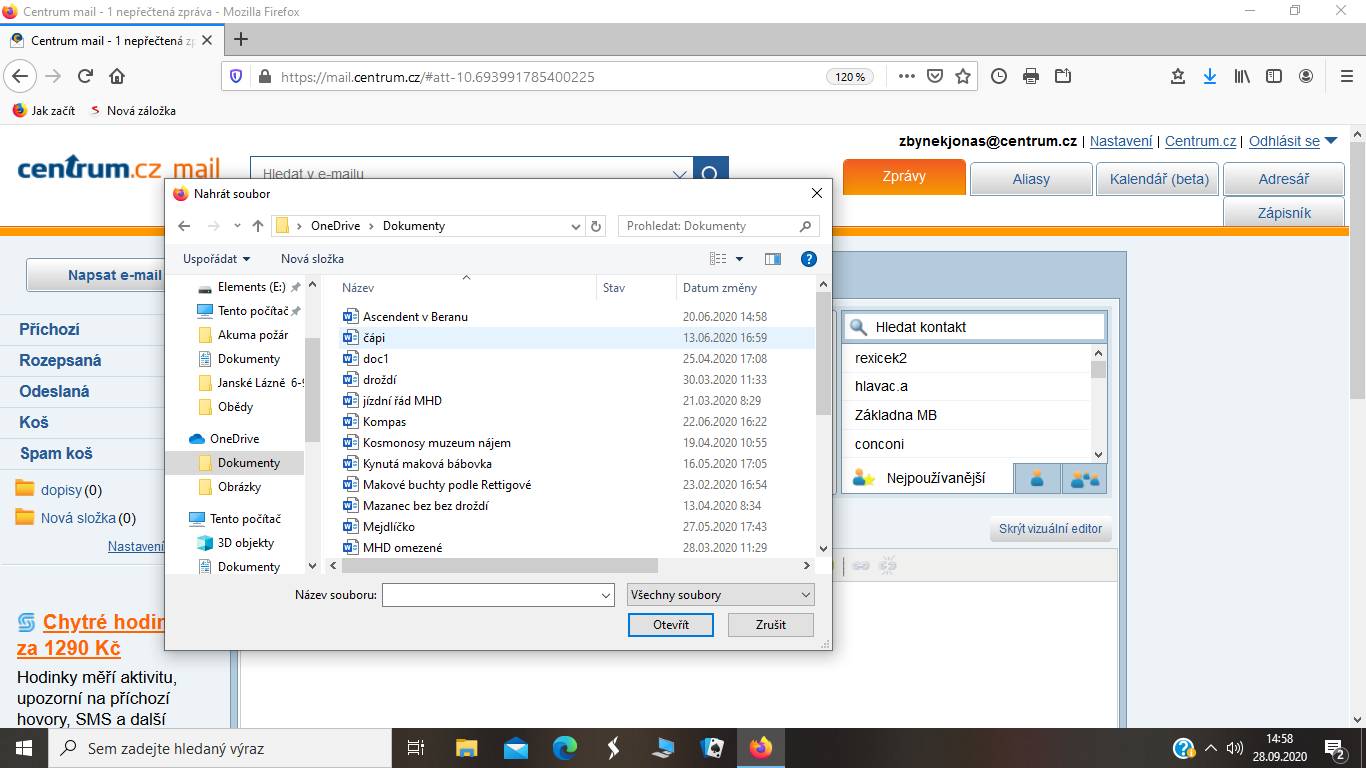
Task: Expand view options dropdown arrow
Action: click(x=740, y=259)
